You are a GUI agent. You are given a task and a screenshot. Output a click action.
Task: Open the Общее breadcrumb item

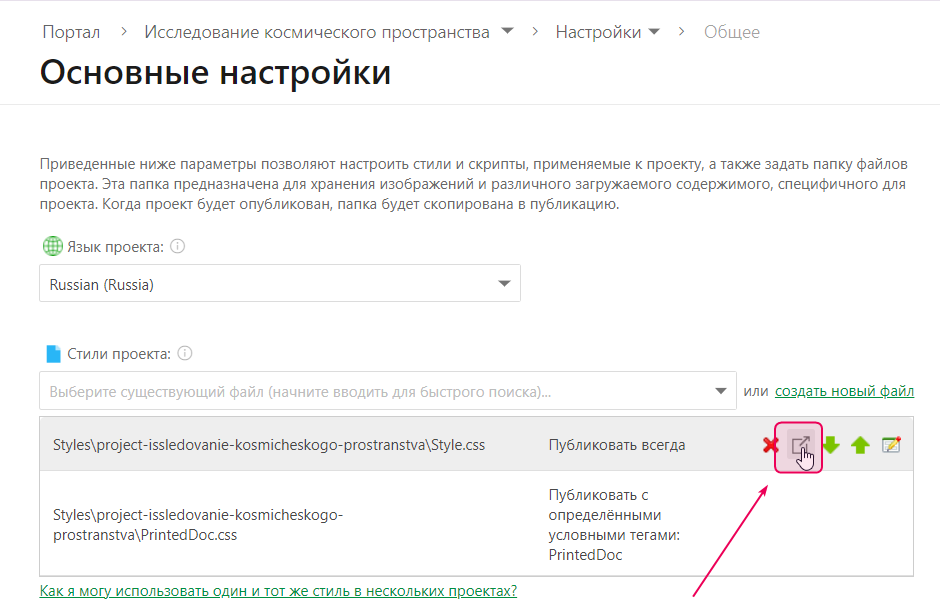point(731,31)
